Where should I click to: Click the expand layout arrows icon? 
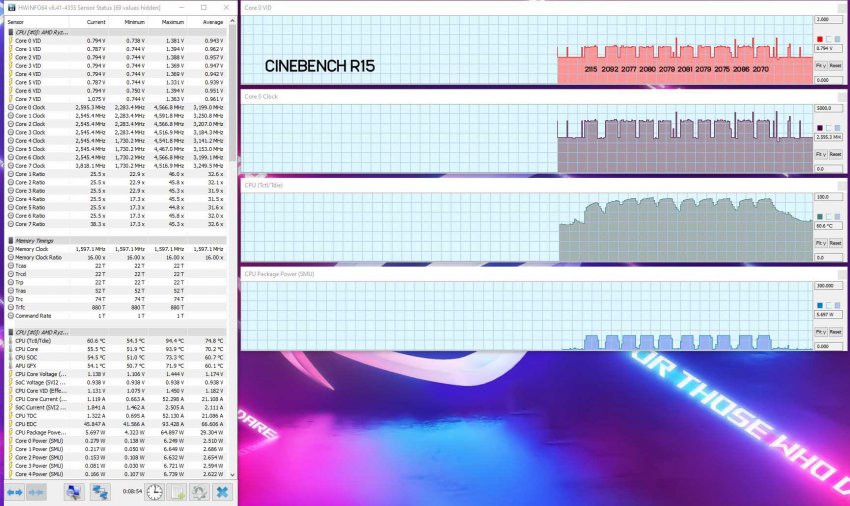click(14, 492)
